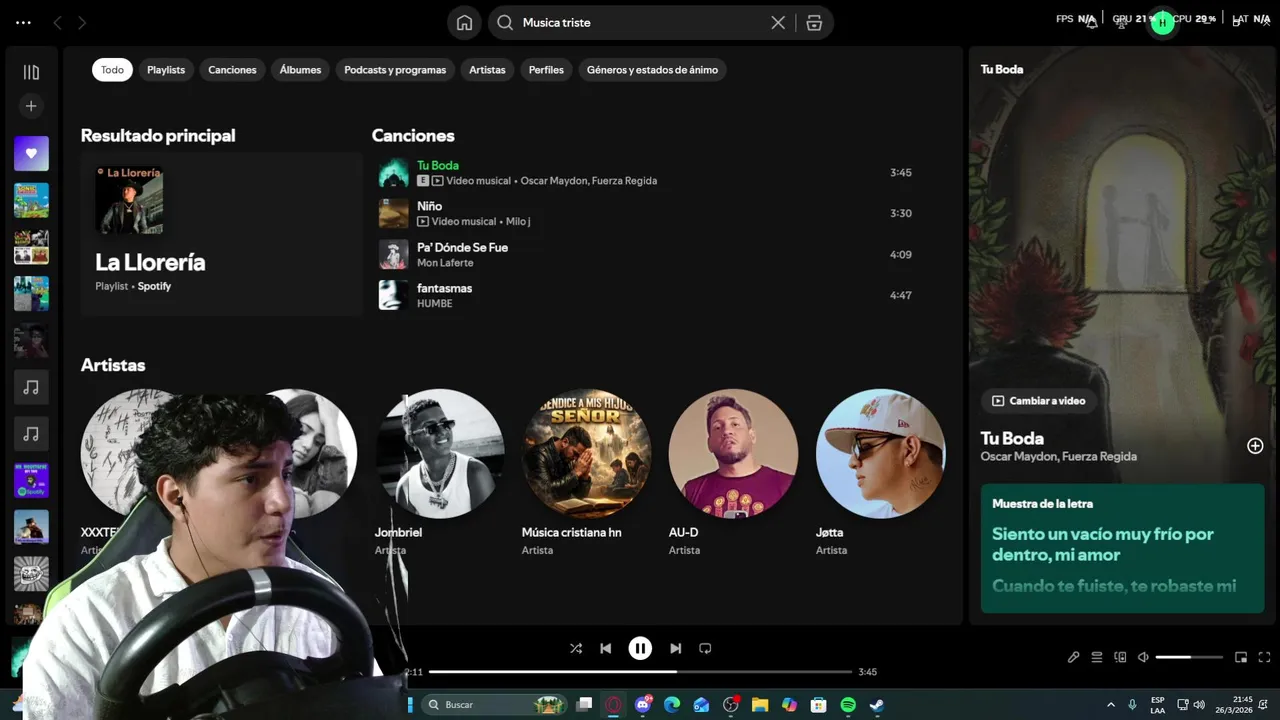Select 'Géneros y estados de ánimo' chip

(652, 70)
